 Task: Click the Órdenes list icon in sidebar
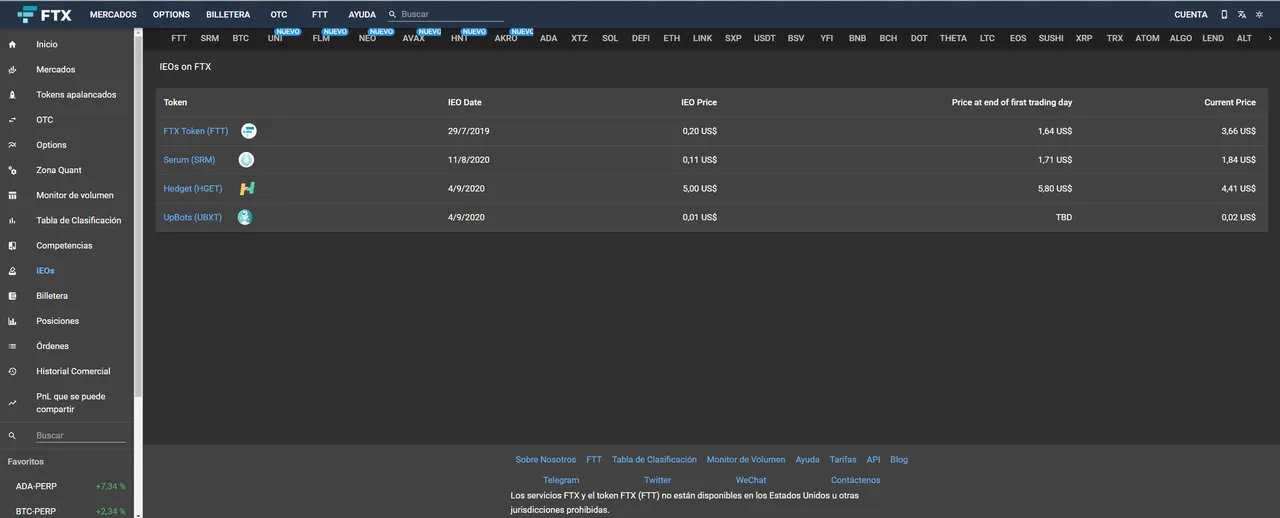[x=12, y=346]
